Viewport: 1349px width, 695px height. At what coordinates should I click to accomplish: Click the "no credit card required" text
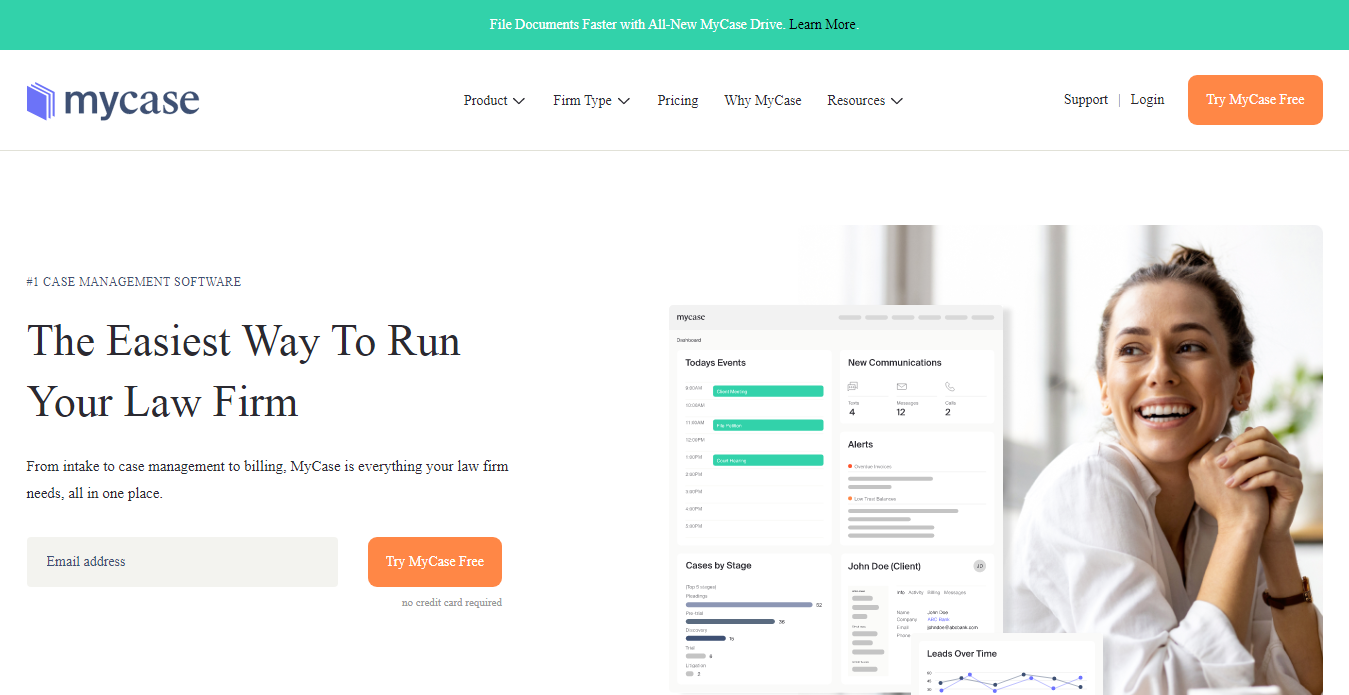click(452, 603)
